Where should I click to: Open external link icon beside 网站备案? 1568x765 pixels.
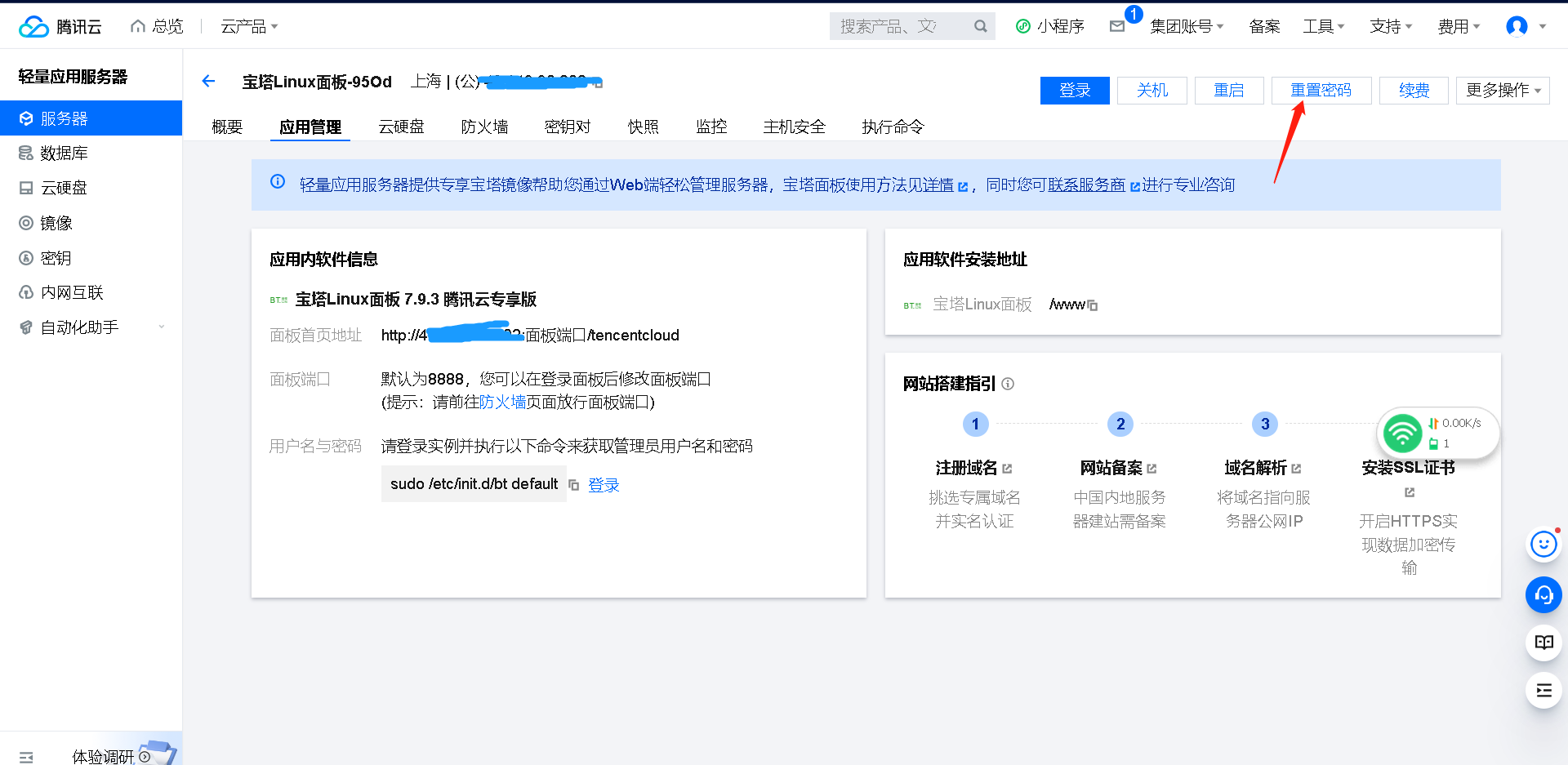pyautogui.click(x=1151, y=469)
